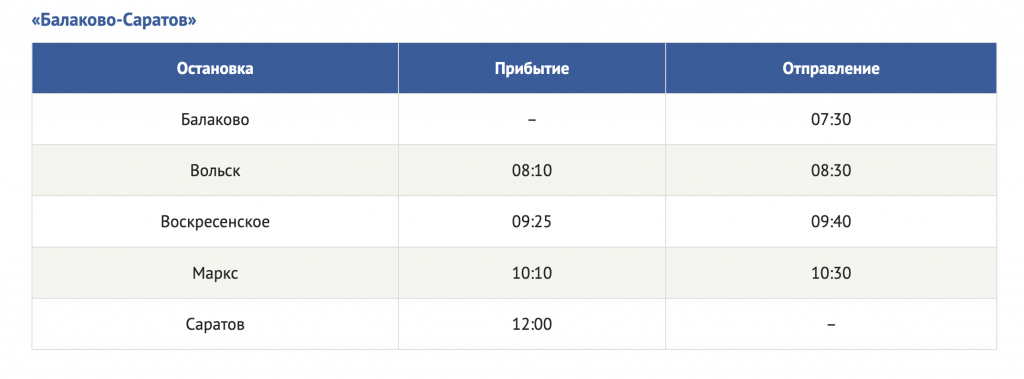Select Воскресенское arrival time 09:25
Image resolution: width=1024 pixels, height=379 pixels.
(532, 222)
